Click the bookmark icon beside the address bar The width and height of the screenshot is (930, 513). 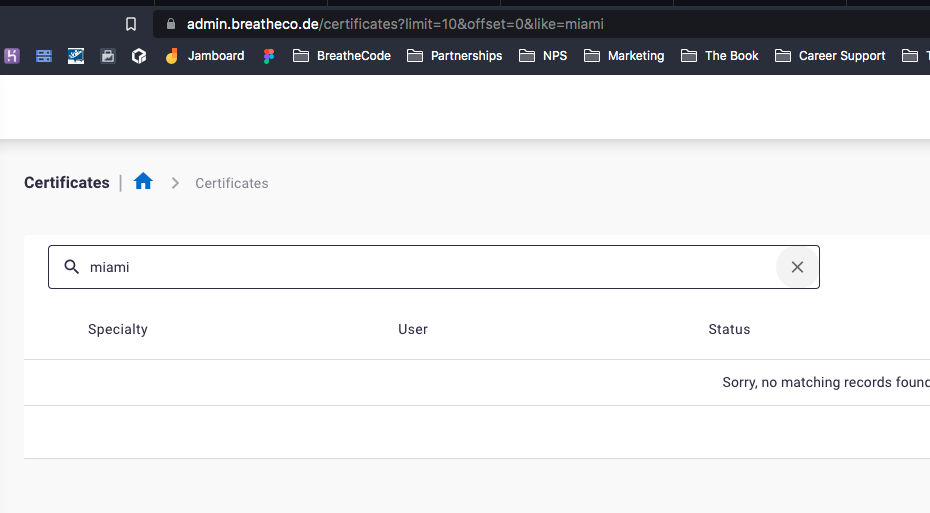[x=131, y=24]
